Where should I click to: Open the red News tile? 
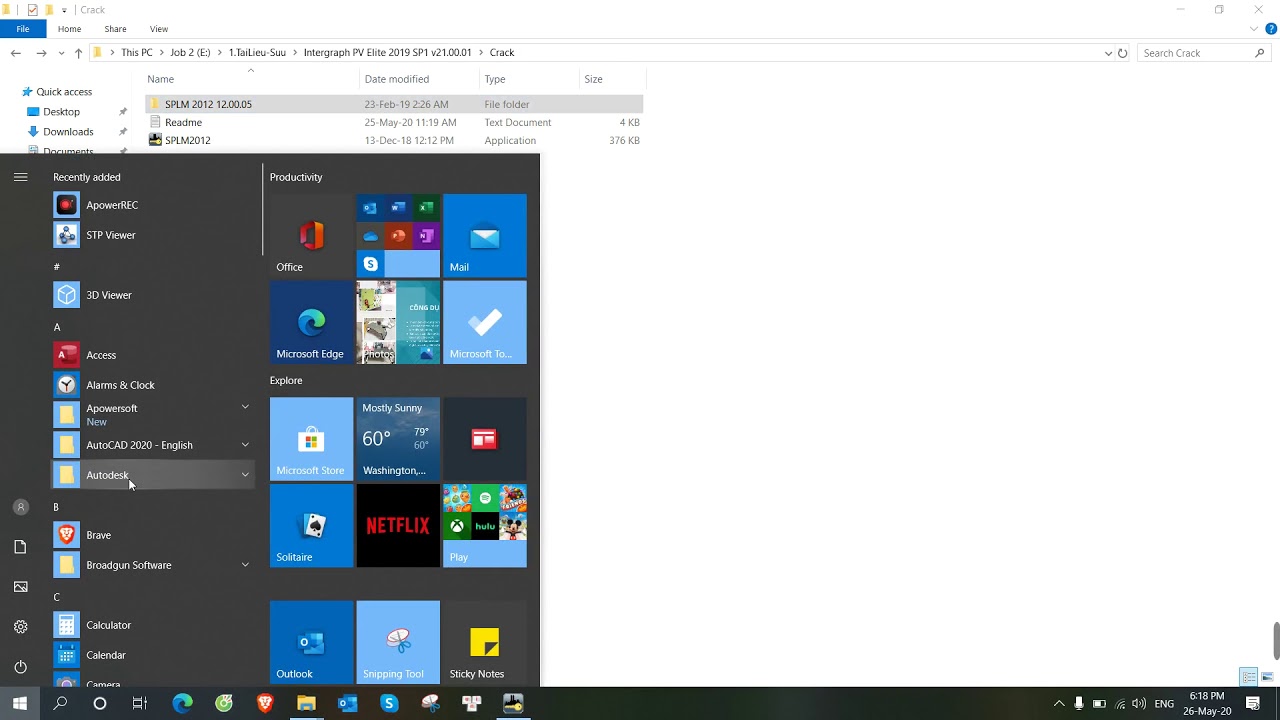[484, 439]
